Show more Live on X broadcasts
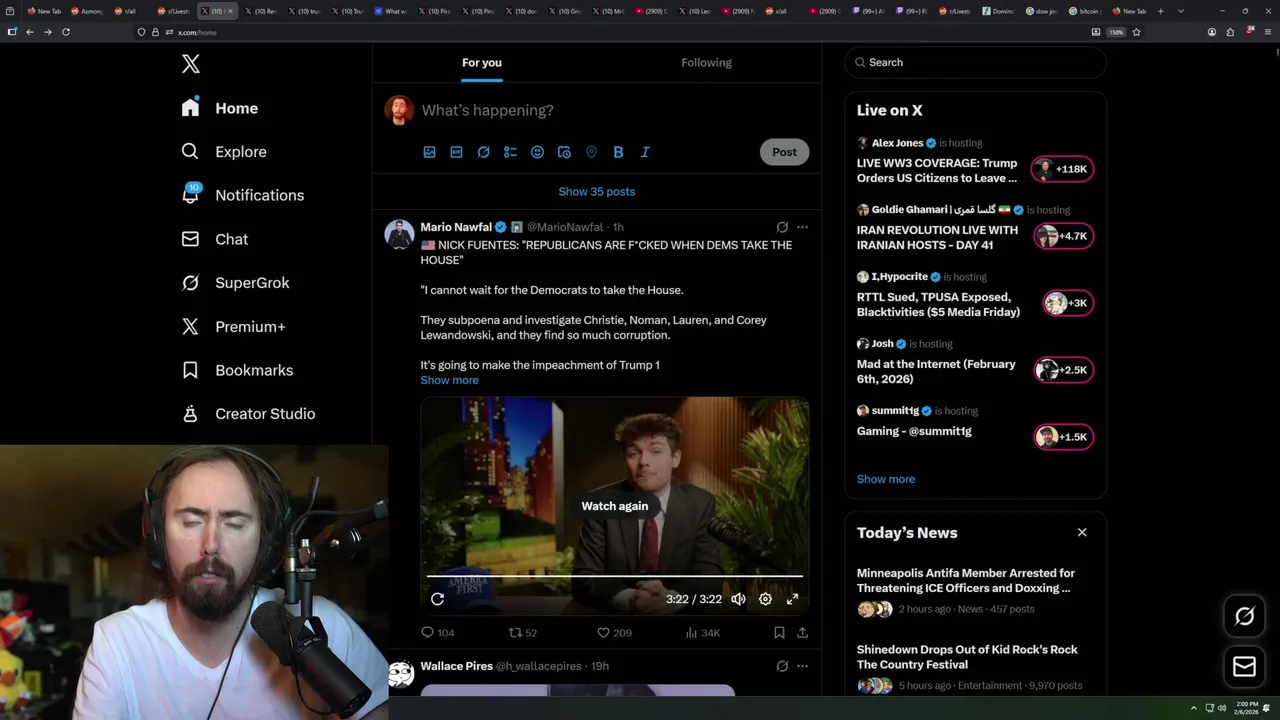The height and width of the screenshot is (720, 1280). [x=886, y=479]
